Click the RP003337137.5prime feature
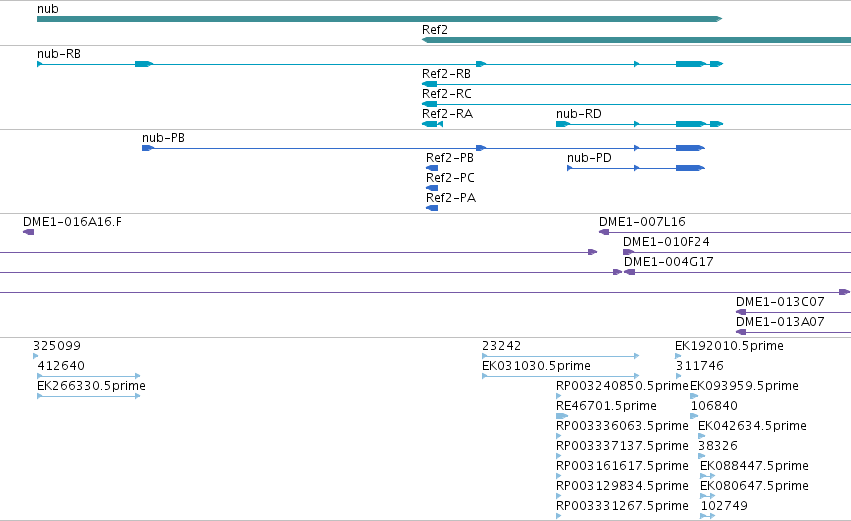The image size is (851, 521). (x=558, y=456)
